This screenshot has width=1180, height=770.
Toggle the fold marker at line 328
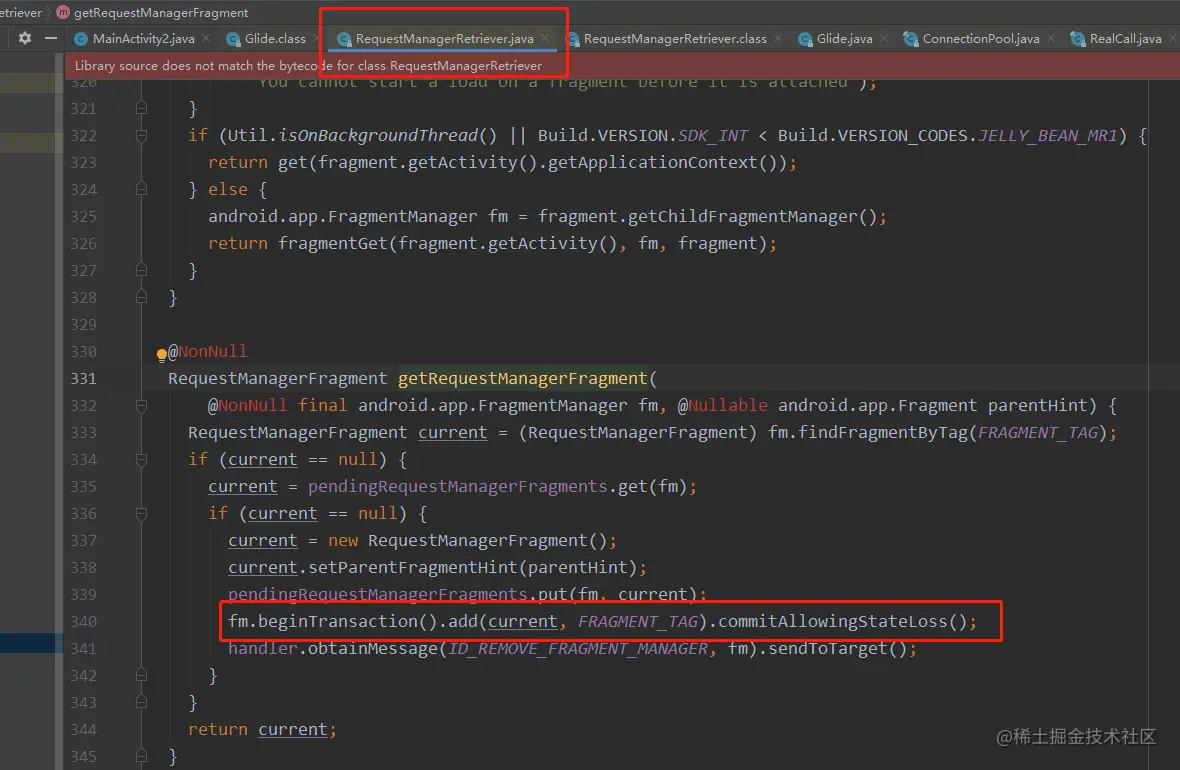click(x=141, y=297)
